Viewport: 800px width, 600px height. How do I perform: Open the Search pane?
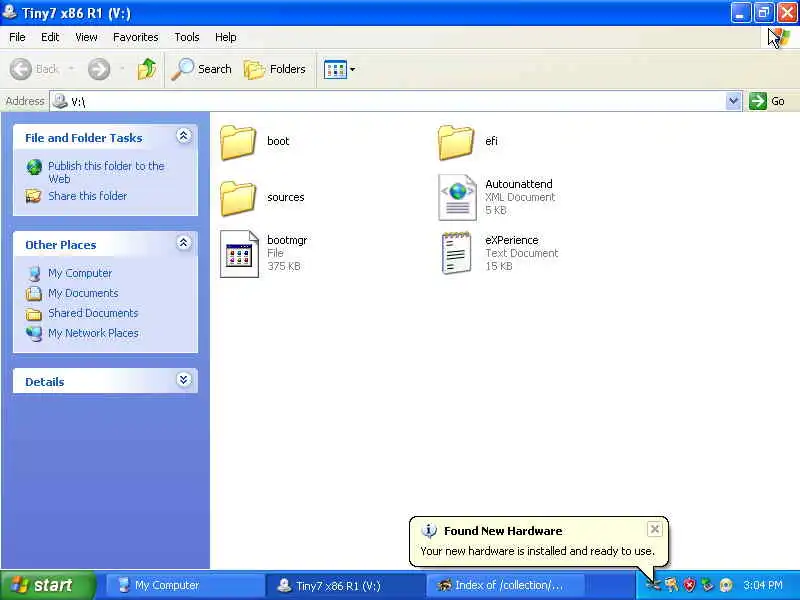pyautogui.click(x=202, y=69)
